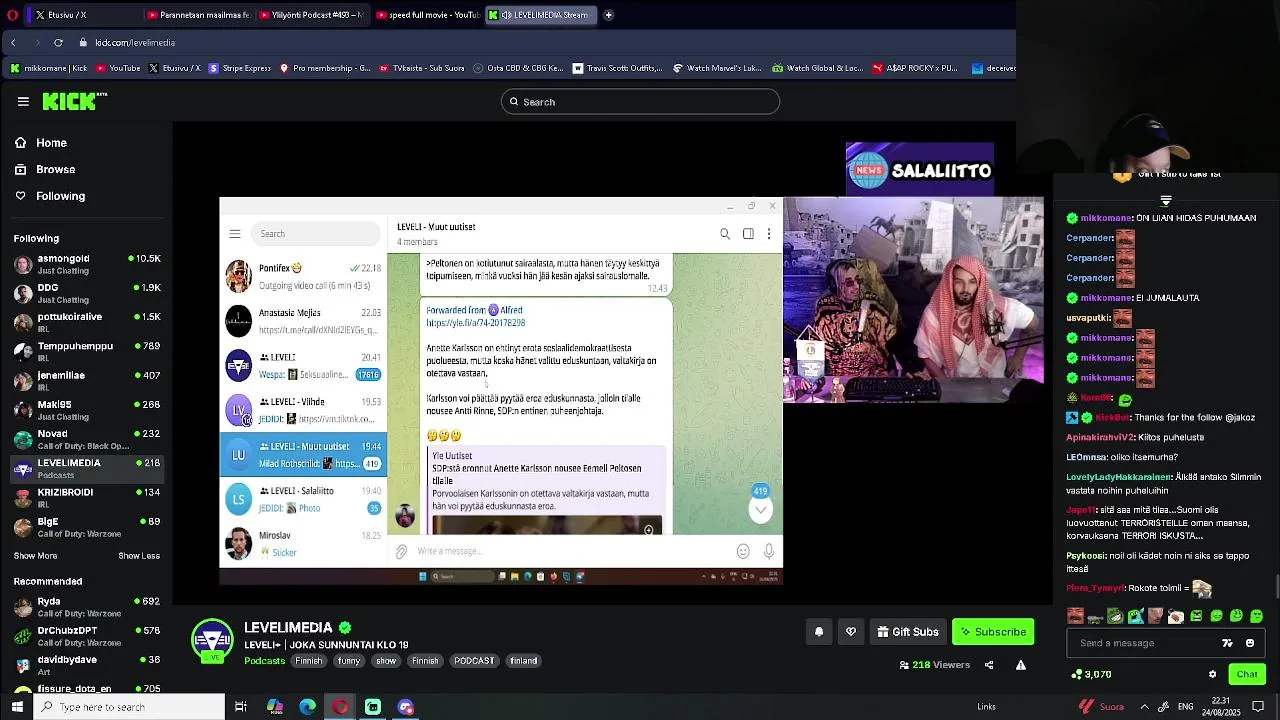Viewport: 1280px width, 720px height.
Task: Jump to bottom with Telegram down arrow
Action: tap(760, 510)
